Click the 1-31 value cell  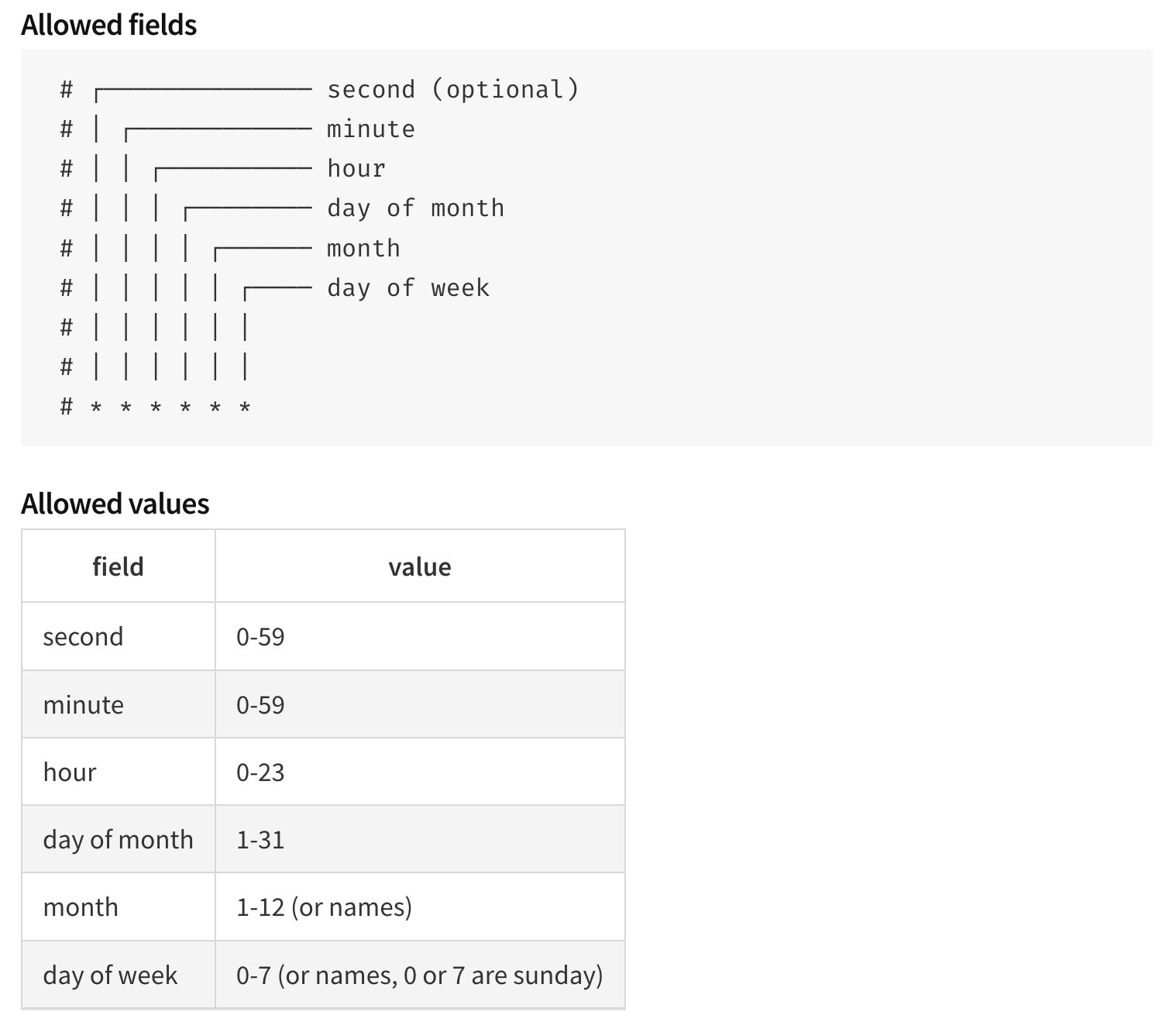pyautogui.click(x=420, y=840)
